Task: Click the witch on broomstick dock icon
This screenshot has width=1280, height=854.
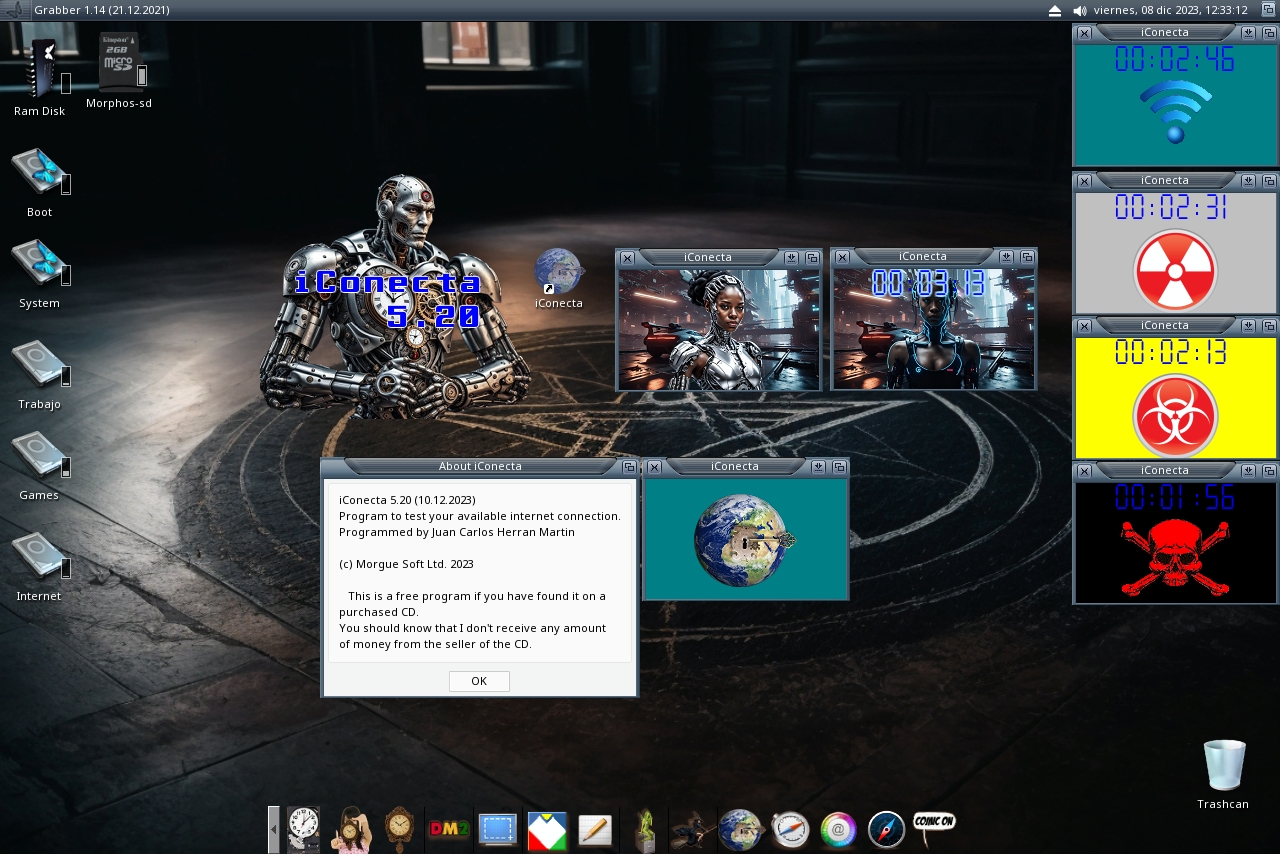Action: tap(692, 830)
